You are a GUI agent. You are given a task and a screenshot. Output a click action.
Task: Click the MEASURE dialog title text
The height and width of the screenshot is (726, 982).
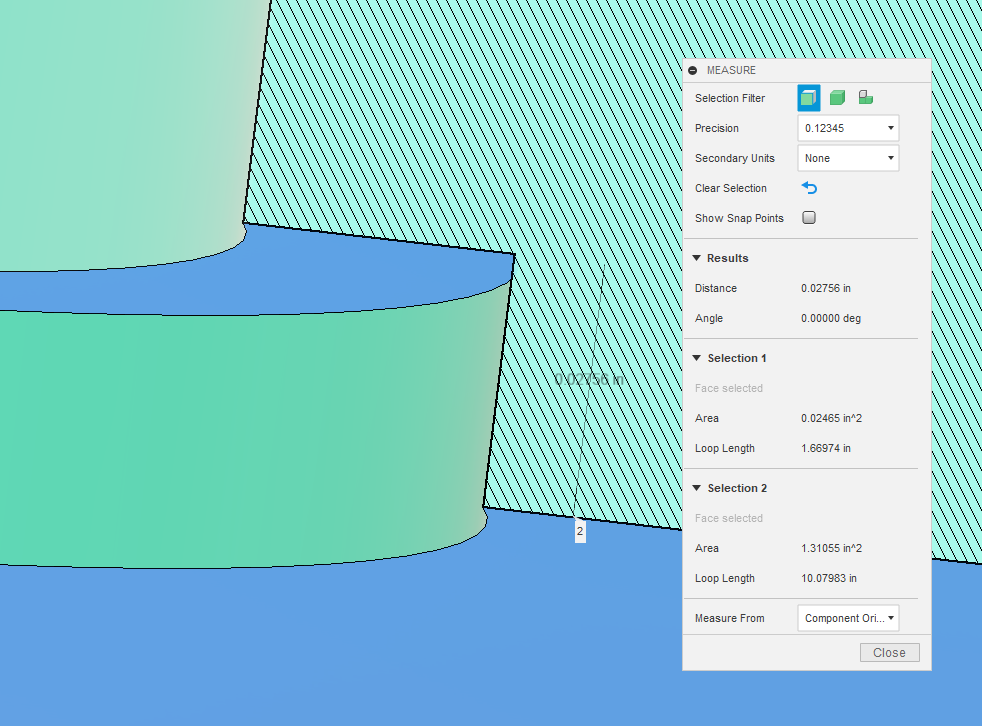pyautogui.click(x=731, y=70)
